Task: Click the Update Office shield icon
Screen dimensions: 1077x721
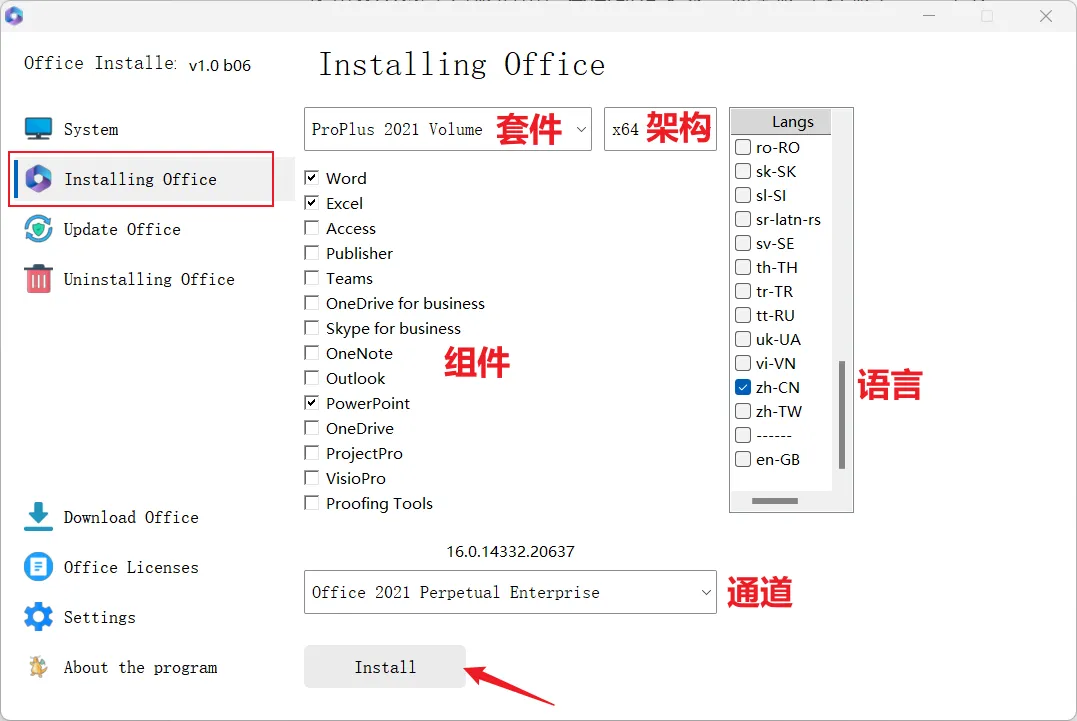Action: pyautogui.click(x=38, y=229)
